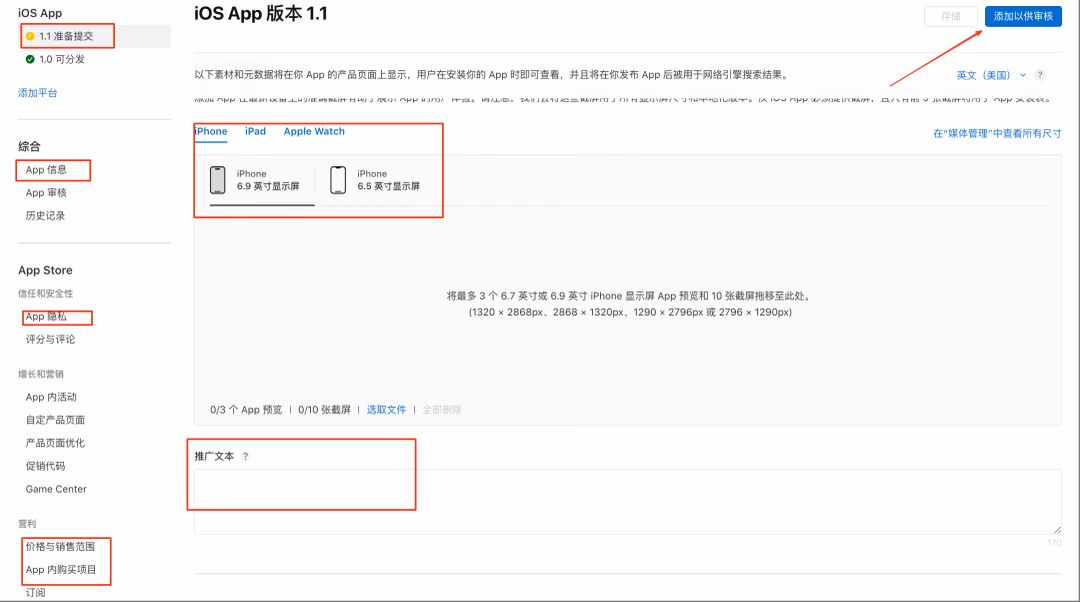Click the 增长和营销 label
Viewport: 1080px width, 602px height.
pyautogui.click(x=41, y=374)
